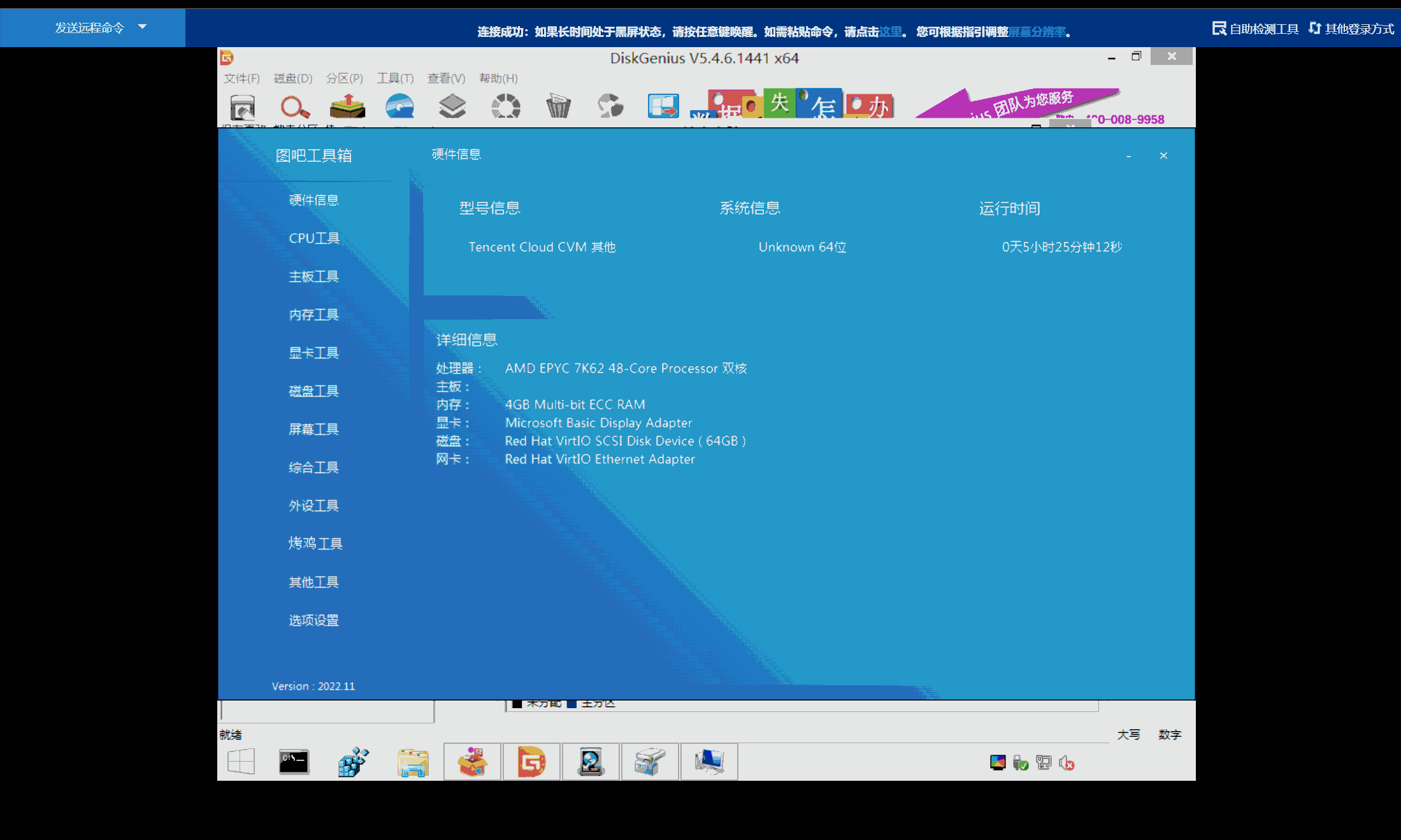
Task: Click the system migration toolbar icon
Action: [663, 106]
